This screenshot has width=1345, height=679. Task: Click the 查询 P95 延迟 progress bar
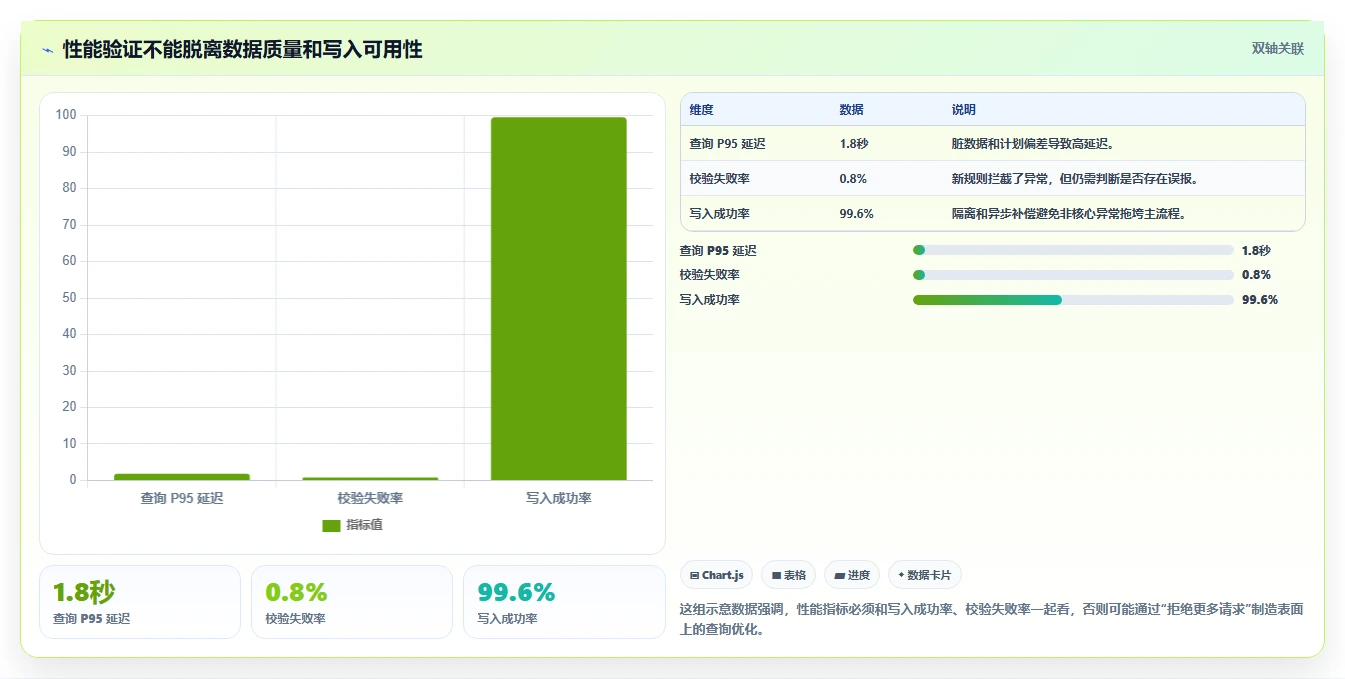coord(1073,250)
